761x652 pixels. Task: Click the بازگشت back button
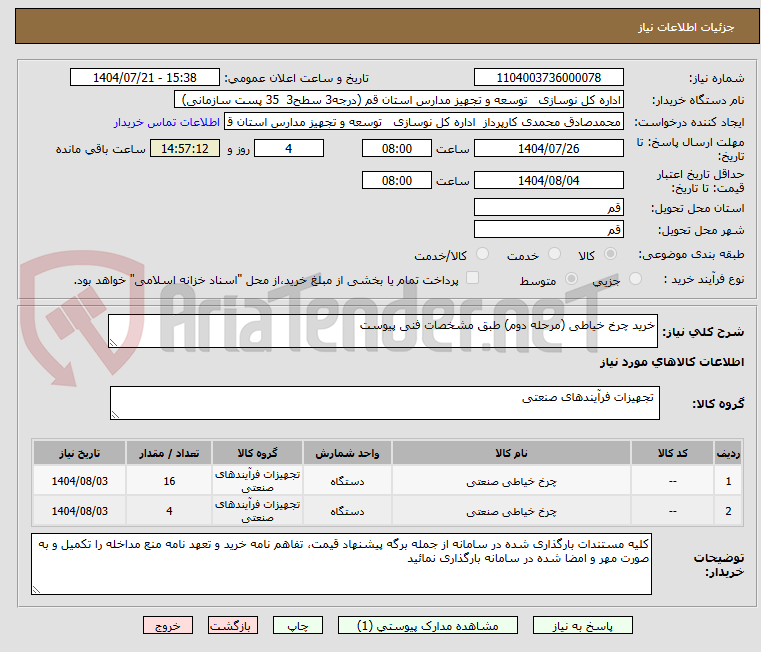pyautogui.click(x=232, y=625)
